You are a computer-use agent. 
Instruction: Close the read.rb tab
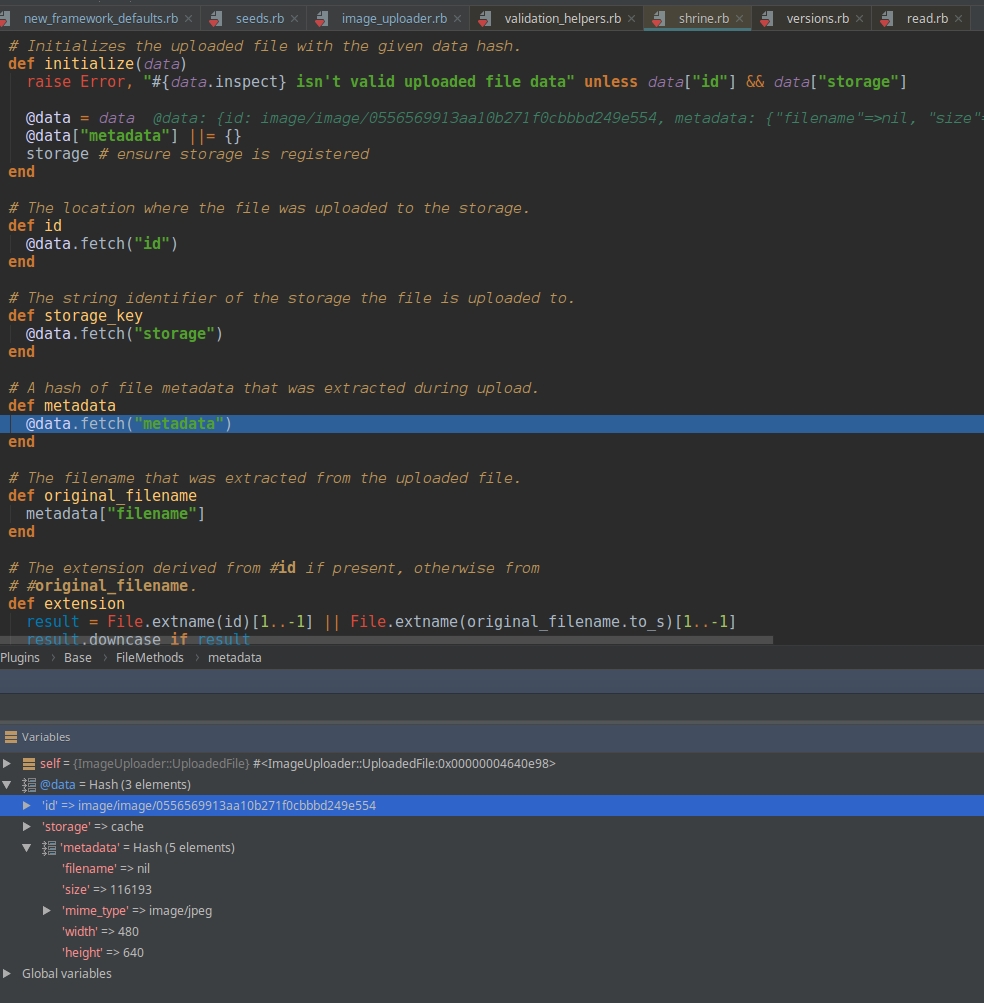point(958,19)
